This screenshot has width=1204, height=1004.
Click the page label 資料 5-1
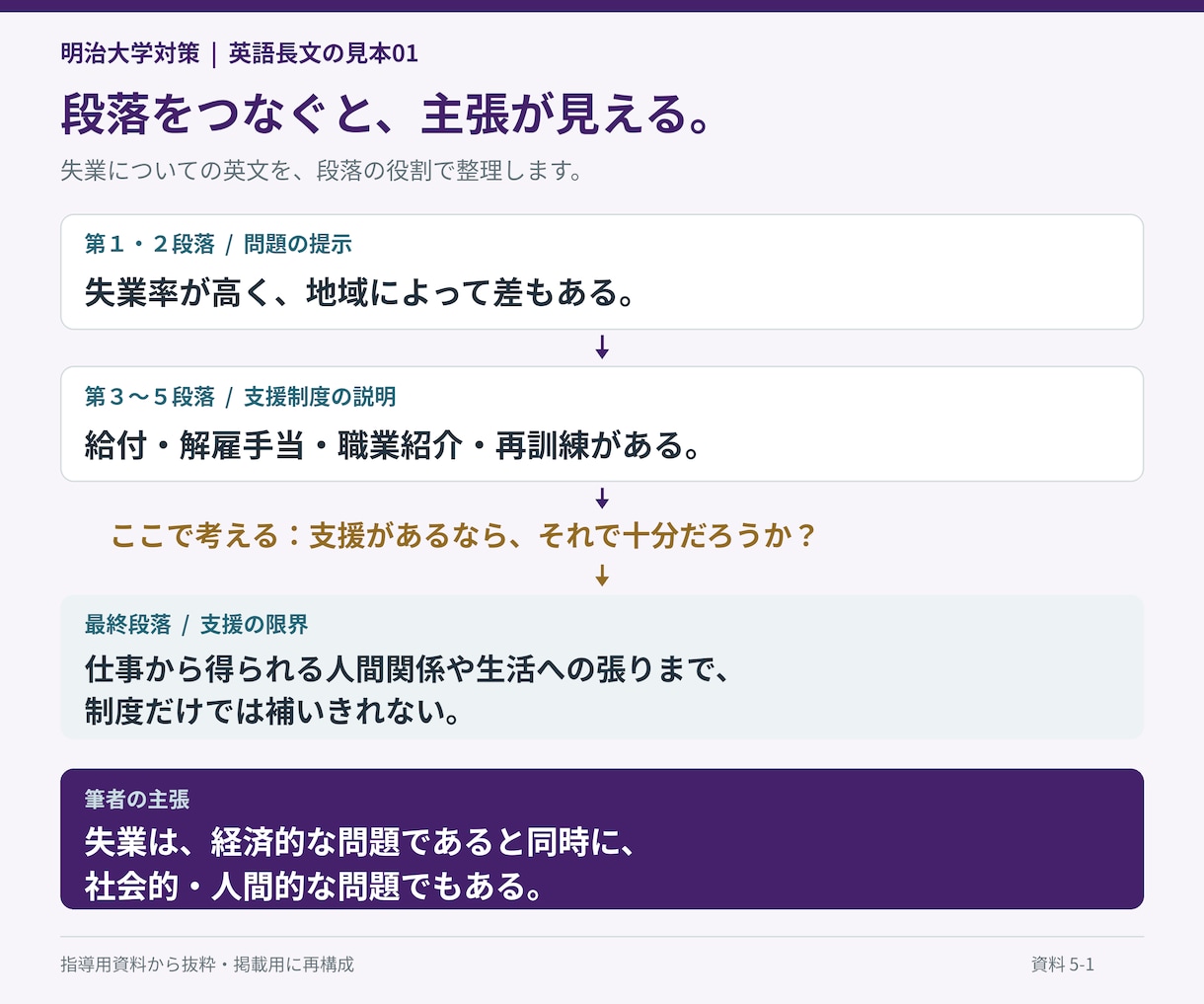coord(1063,965)
